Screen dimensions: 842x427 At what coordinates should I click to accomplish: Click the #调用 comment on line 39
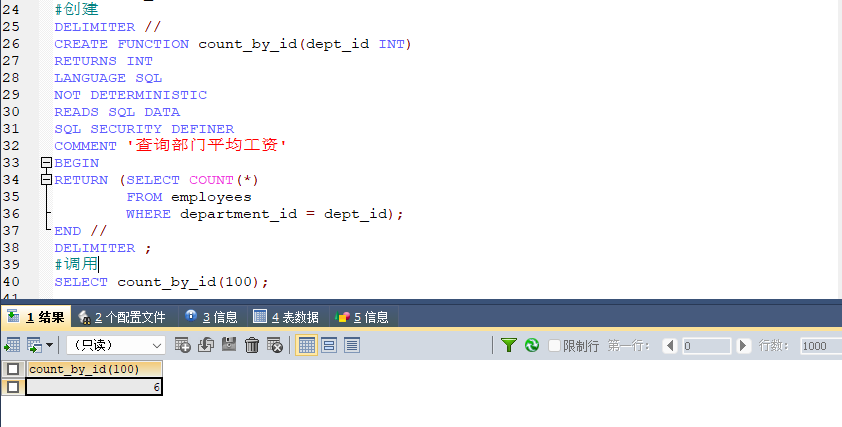(76, 264)
